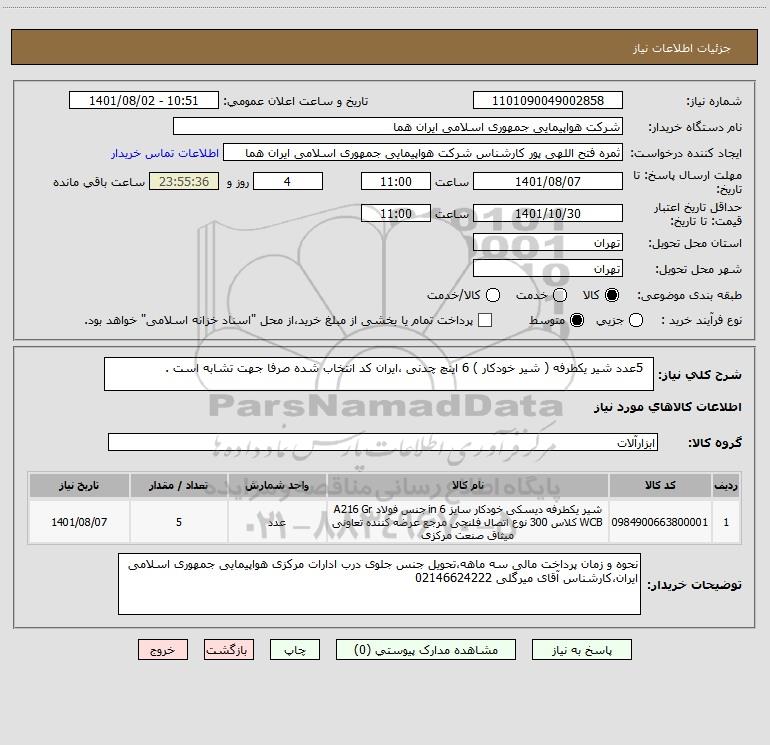Click the بازگشت back button

229,650
